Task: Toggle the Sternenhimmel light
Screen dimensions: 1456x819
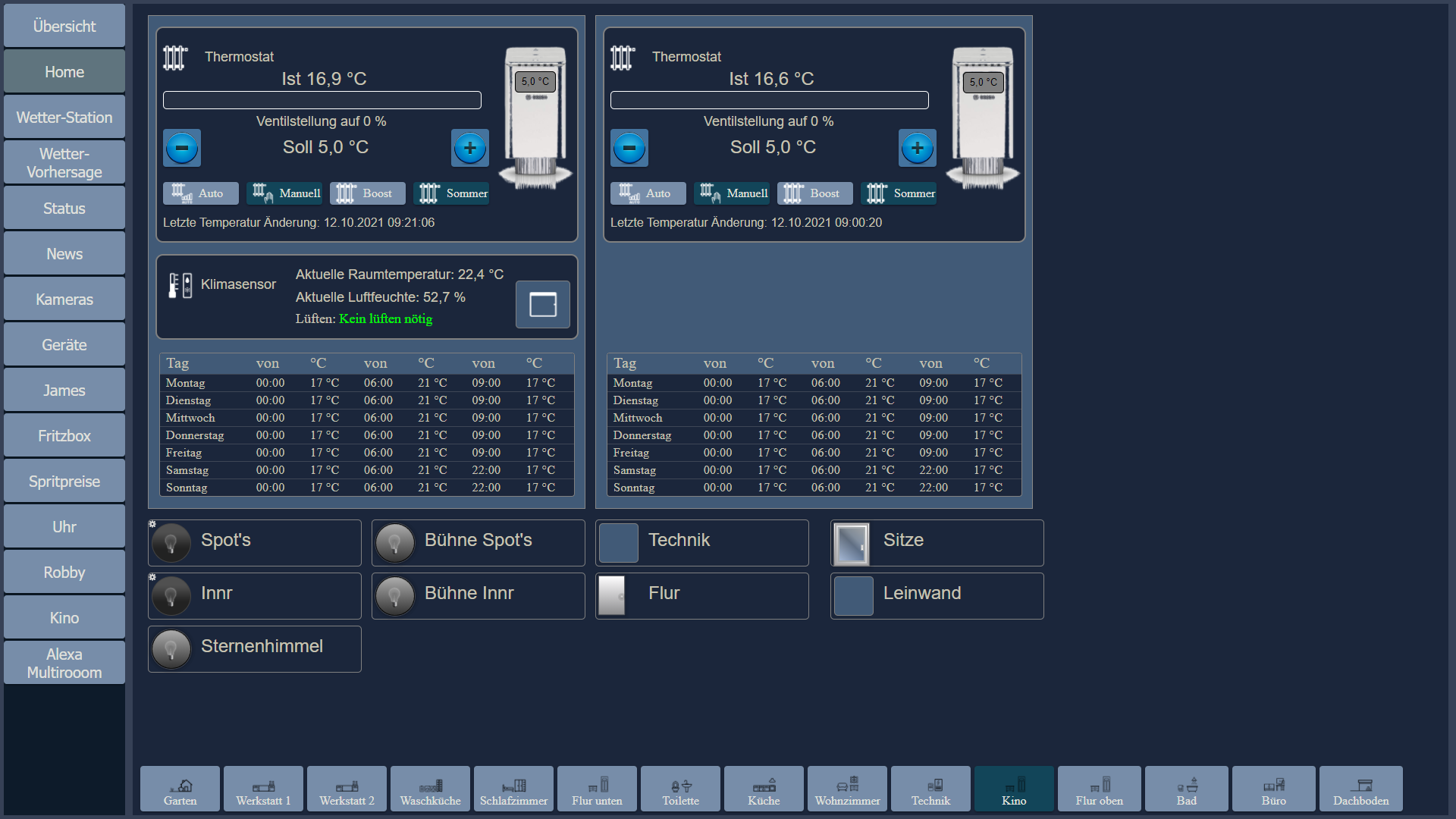Action: click(171, 649)
